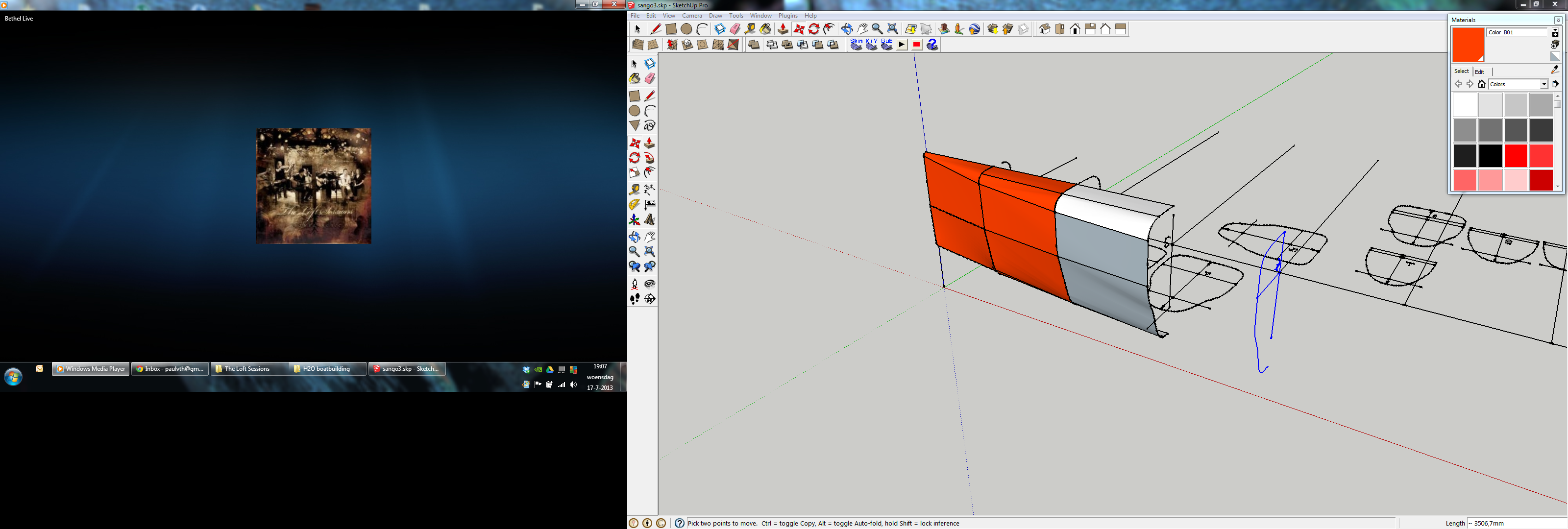Activate the Protractor tool
This screenshot has height=529, width=1568.
click(634, 205)
